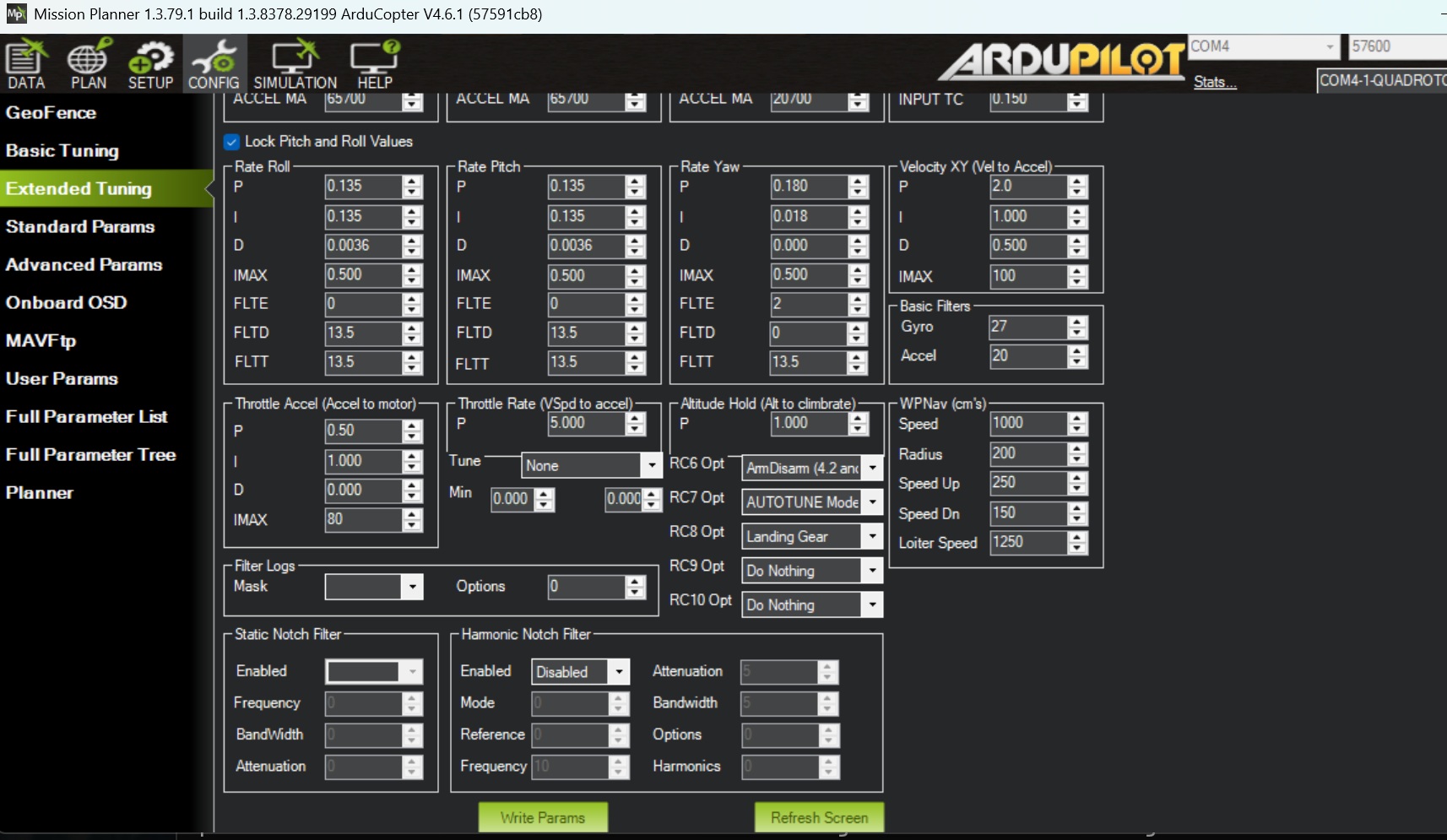Click the Throttle Rate P field

pos(587,423)
